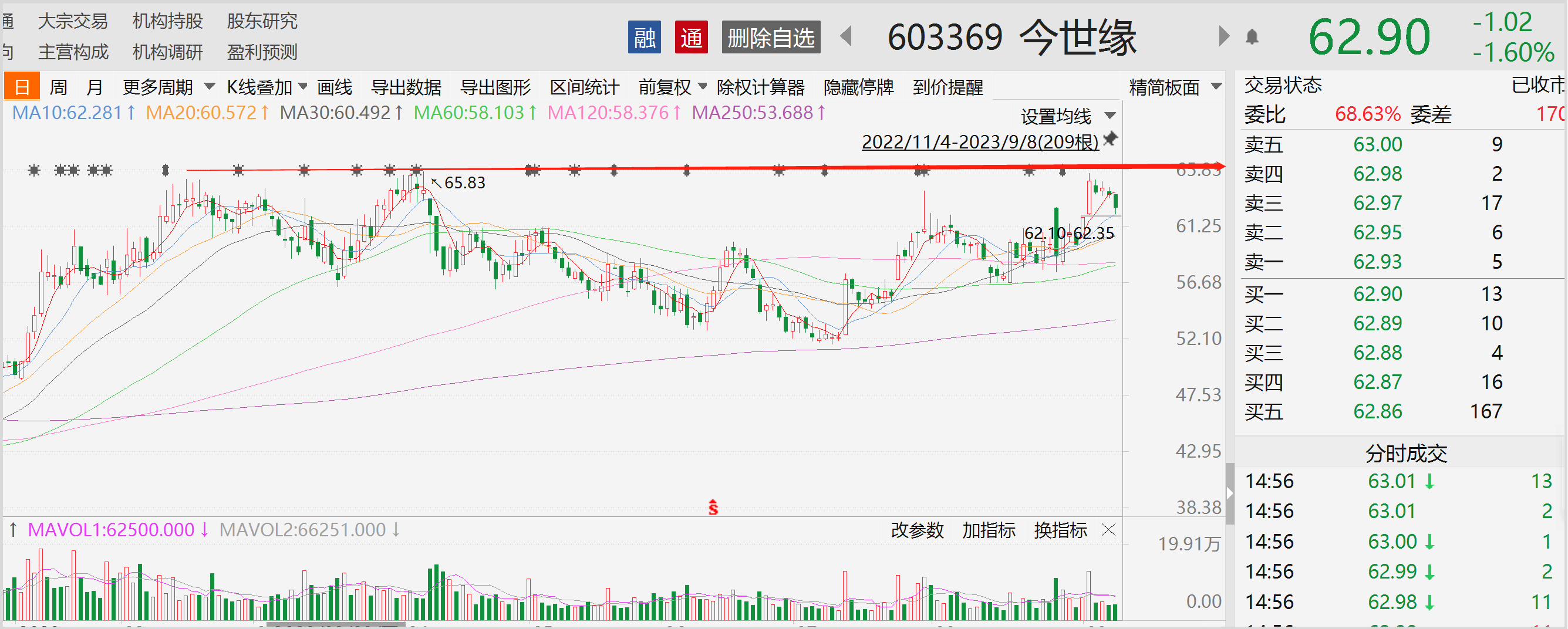Click the MAVOL1:62500.000 label
Viewport: 1568px width, 629px height.
point(119,530)
